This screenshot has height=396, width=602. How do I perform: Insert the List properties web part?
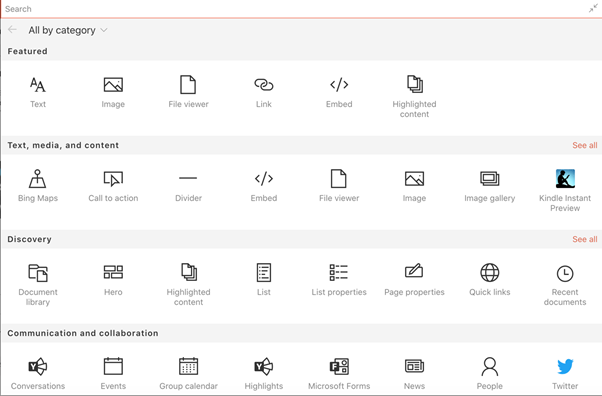(339, 280)
